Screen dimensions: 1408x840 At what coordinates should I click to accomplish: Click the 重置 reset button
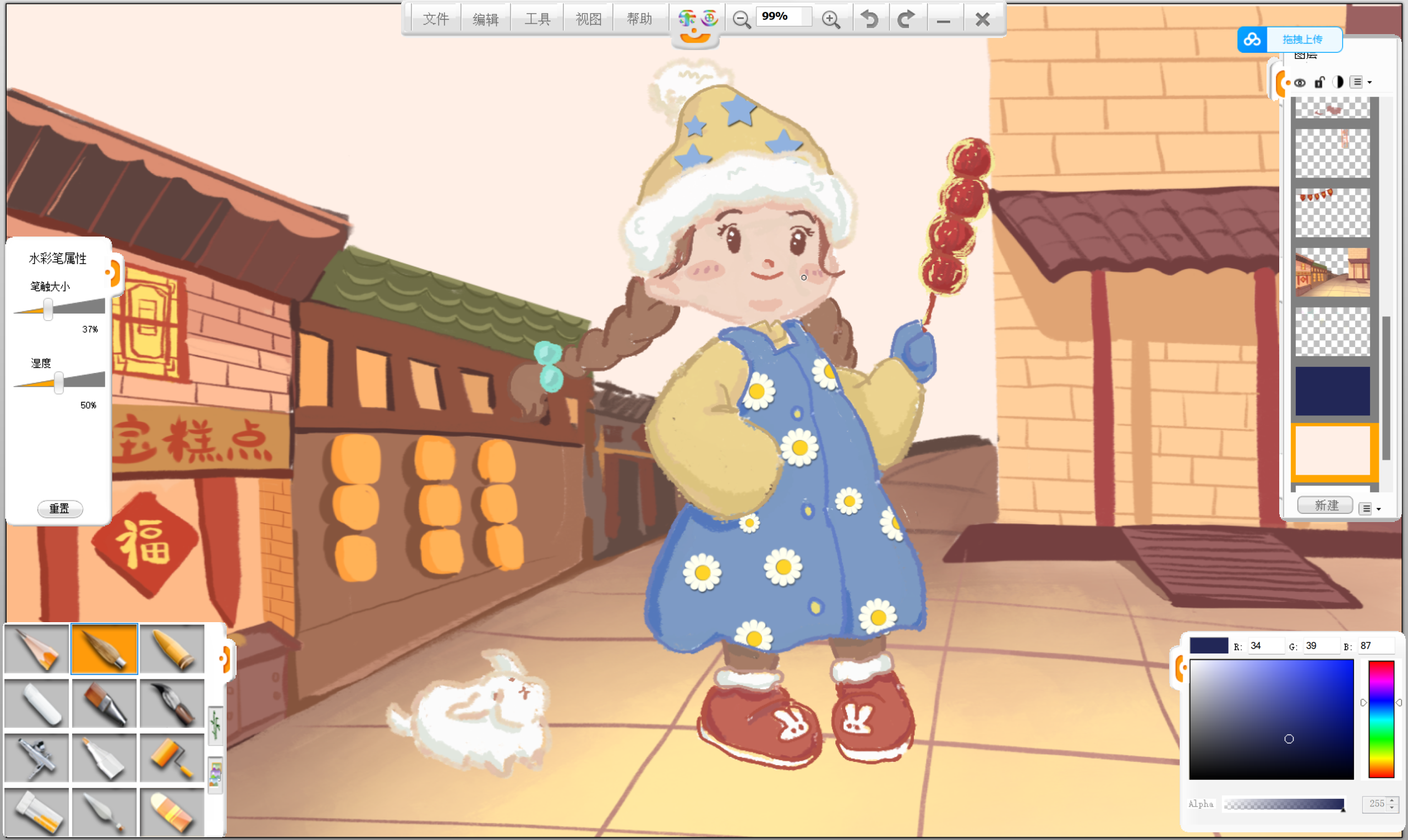click(x=60, y=508)
